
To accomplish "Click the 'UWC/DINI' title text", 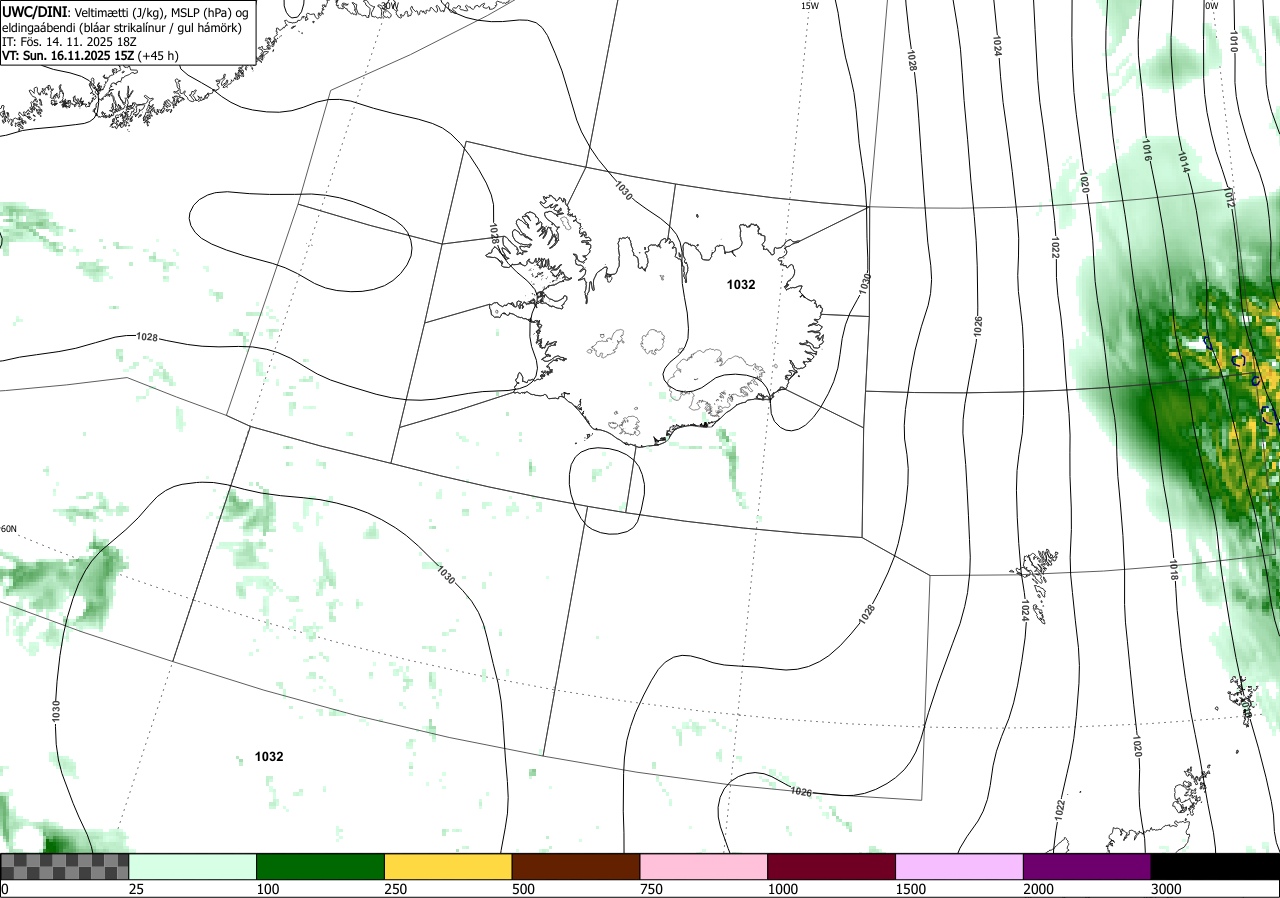I will (x=34, y=11).
